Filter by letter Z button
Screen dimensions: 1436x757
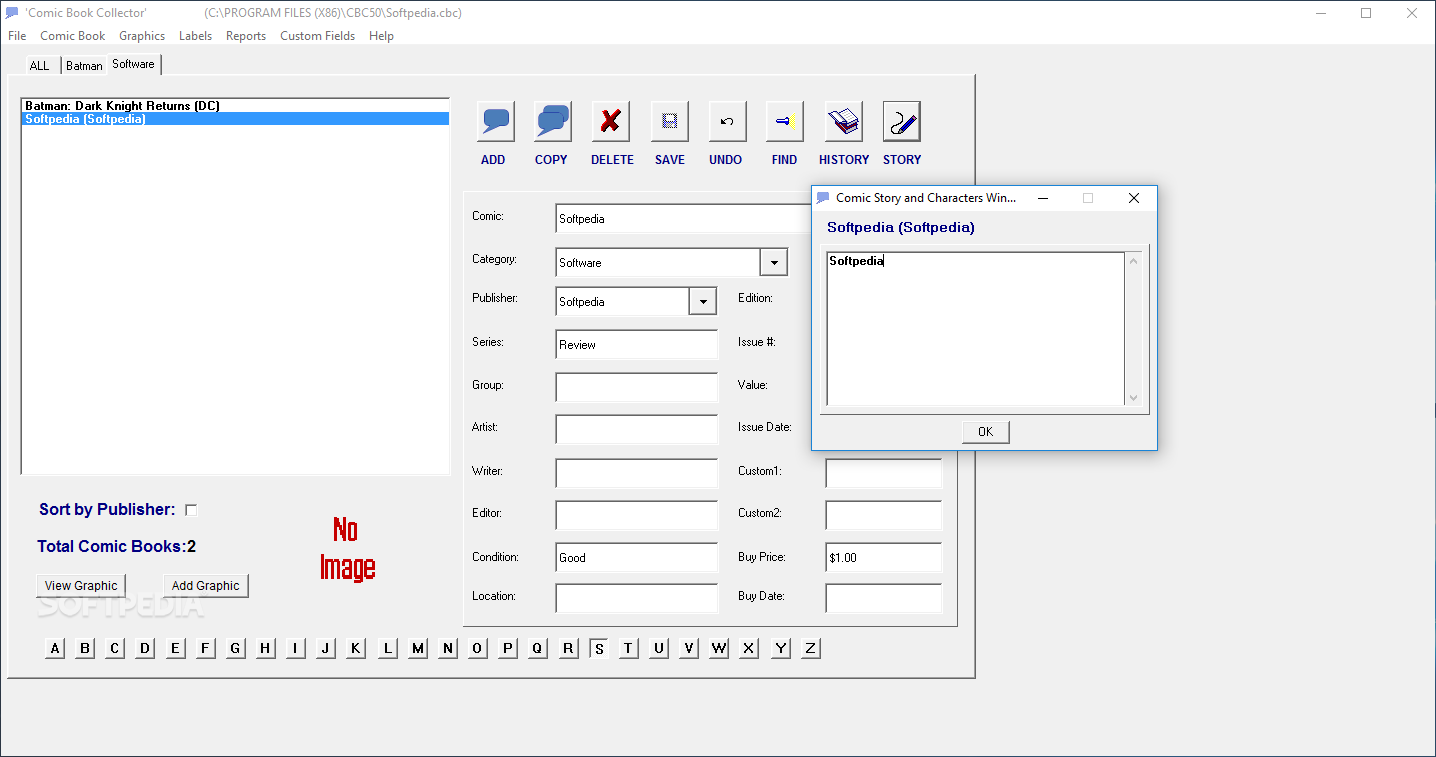811,649
